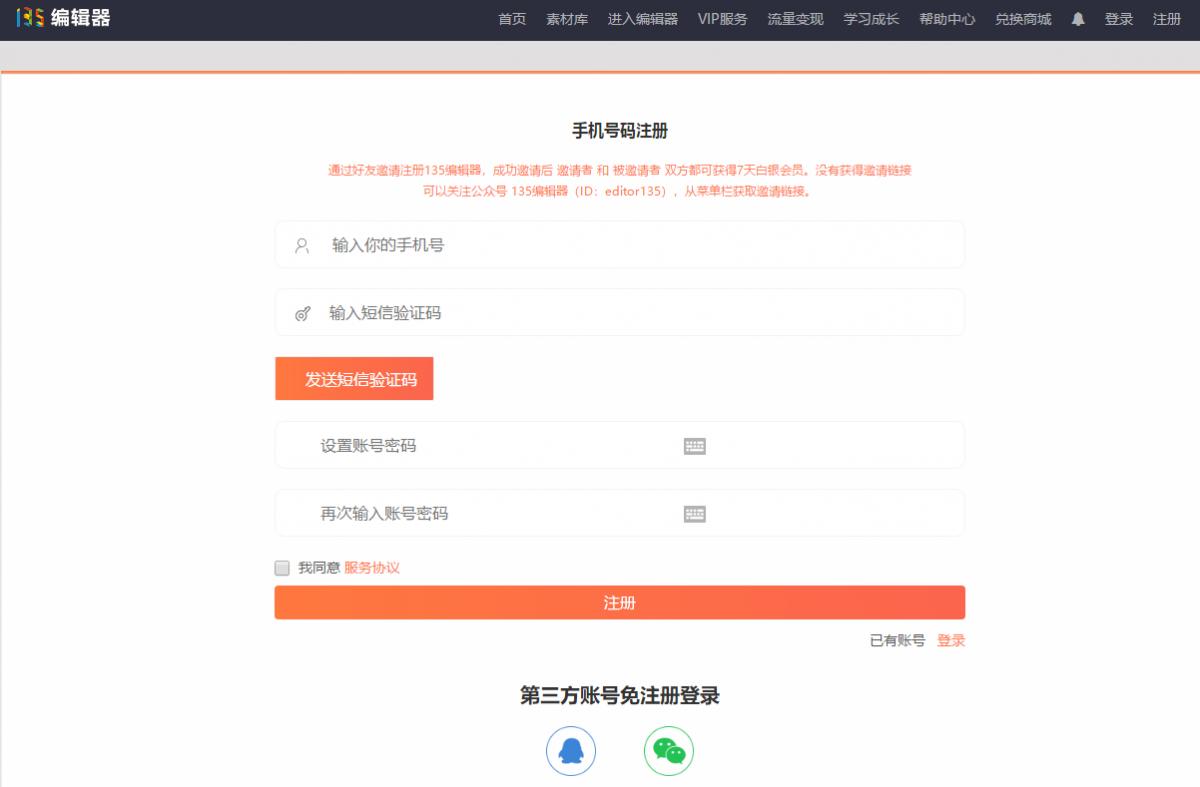Log in with the WeChat icon
Image resolution: width=1200 pixels, height=787 pixels.
[668, 751]
